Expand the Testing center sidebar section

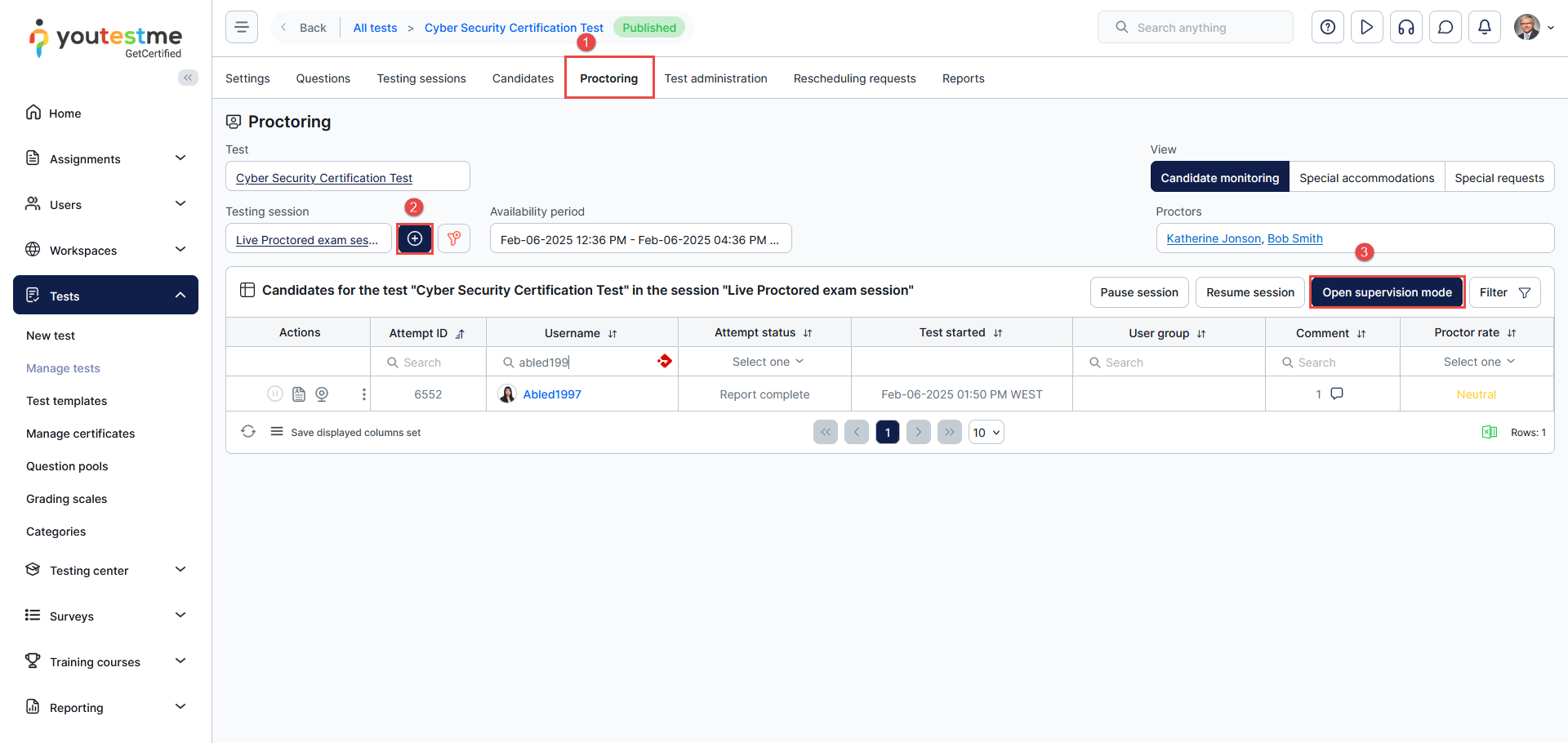click(105, 570)
